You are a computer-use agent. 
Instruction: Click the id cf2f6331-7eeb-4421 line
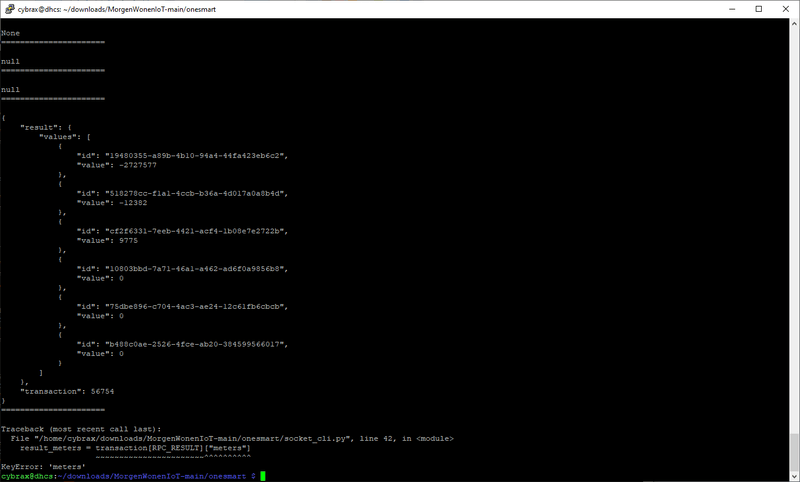click(182, 231)
